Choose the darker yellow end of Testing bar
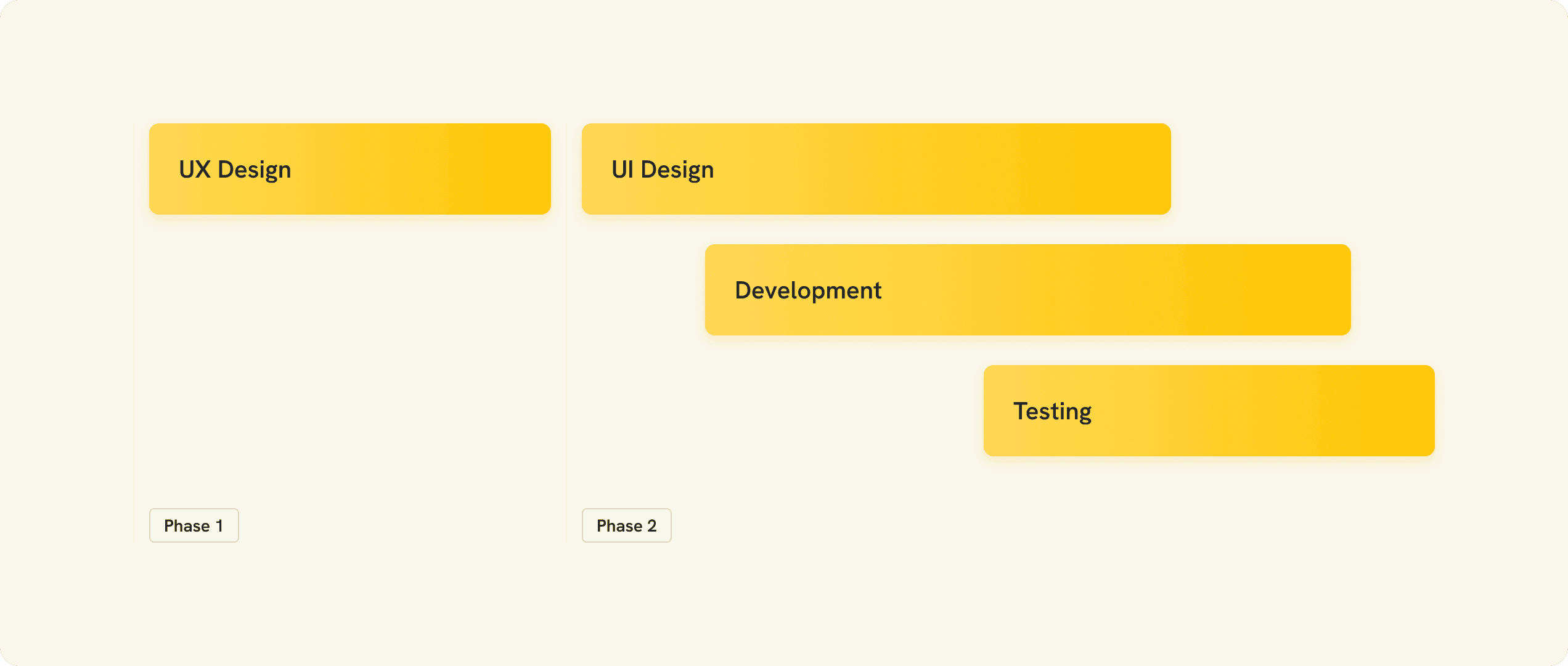1568x666 pixels. click(1399, 411)
